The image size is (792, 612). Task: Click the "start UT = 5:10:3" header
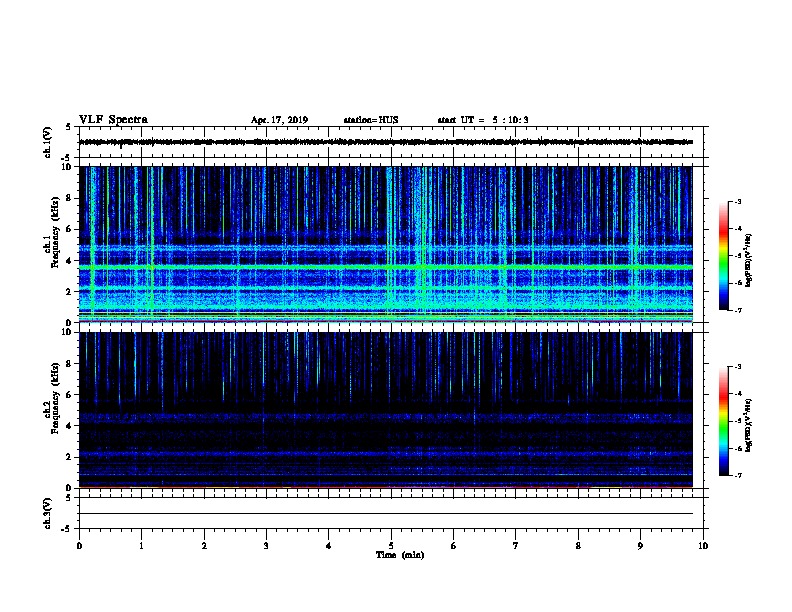pos(483,120)
